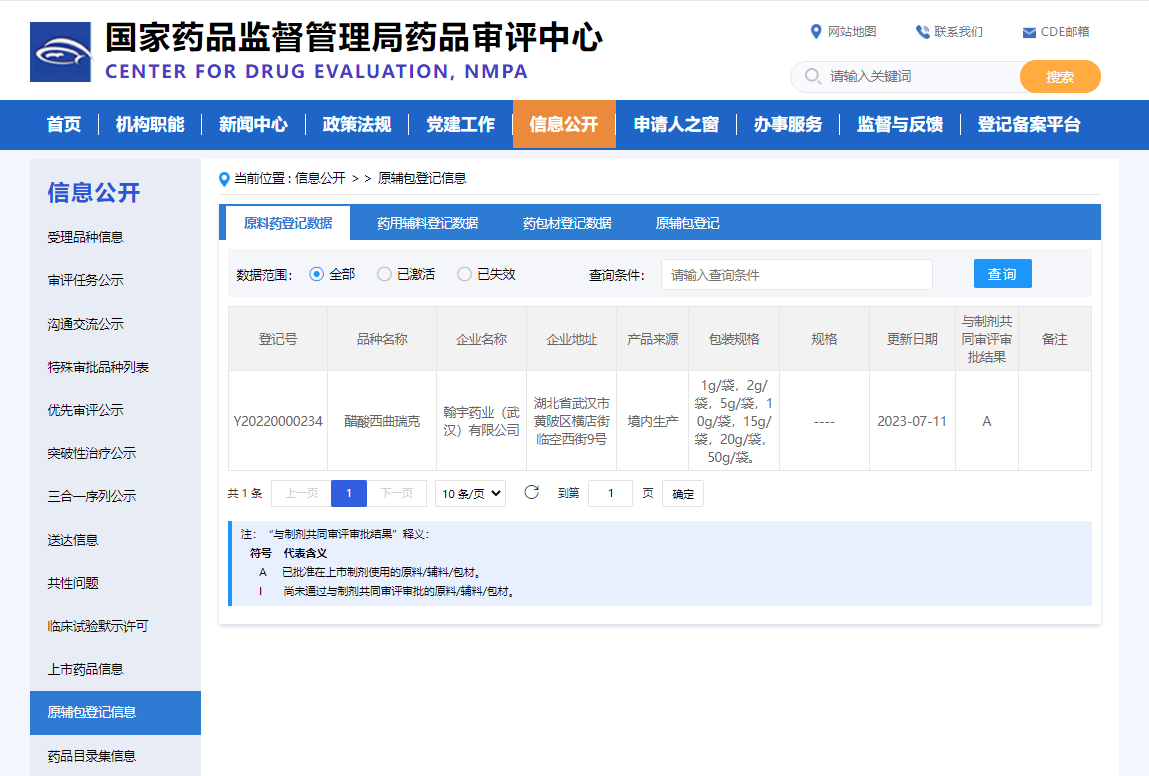Screen dimensions: 1149x776
Task: Click the orange 搜索 button
Action: [1060, 77]
